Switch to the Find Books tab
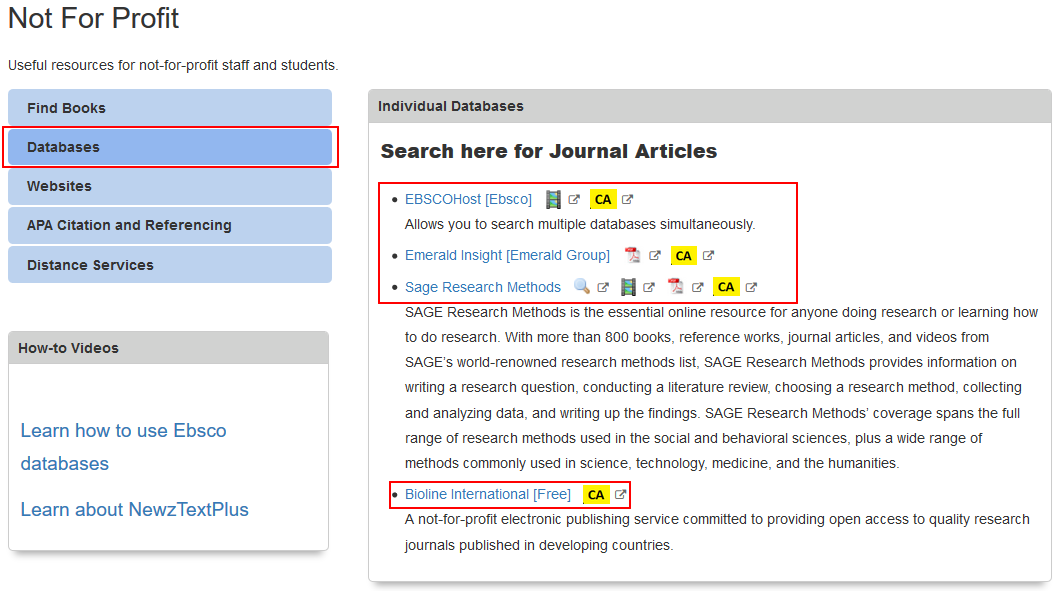 170,108
